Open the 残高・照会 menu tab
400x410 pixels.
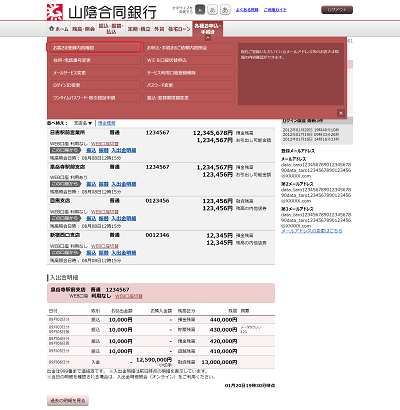pyautogui.click(x=84, y=29)
